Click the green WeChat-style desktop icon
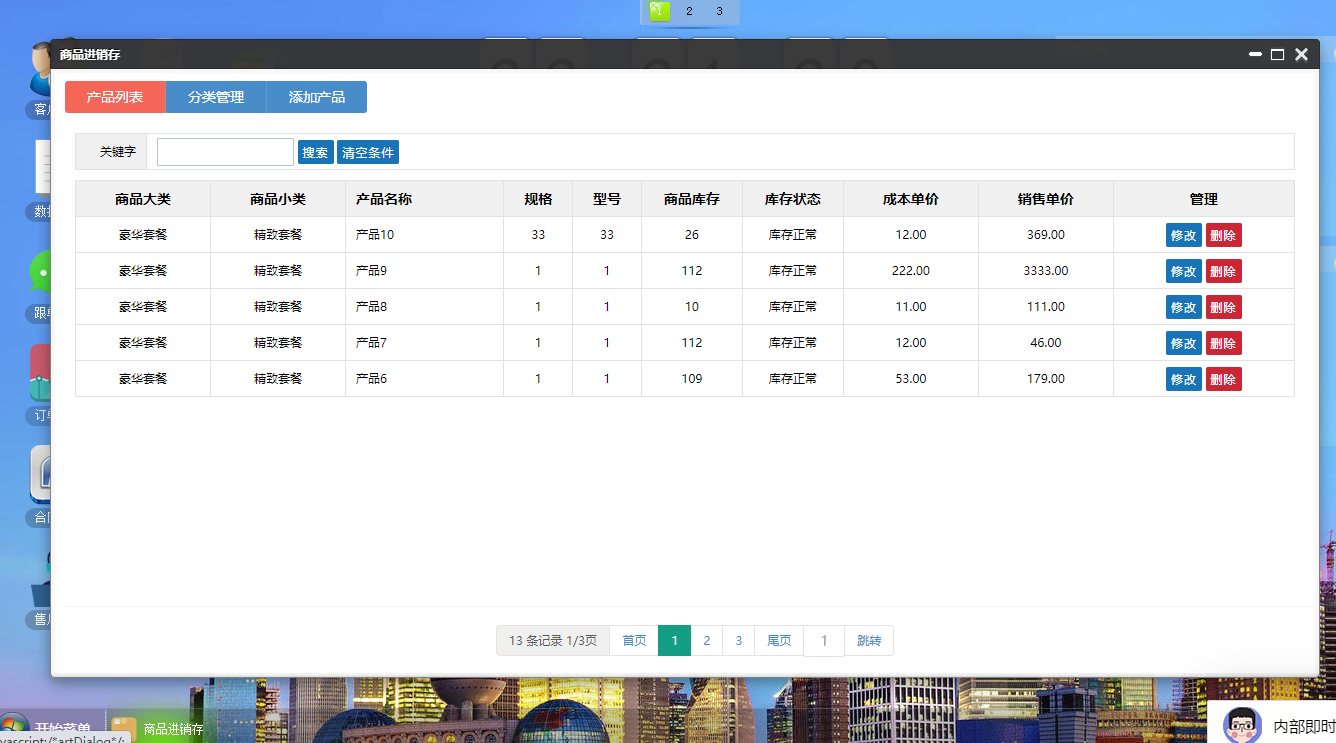The width and height of the screenshot is (1336, 743). pos(39,272)
